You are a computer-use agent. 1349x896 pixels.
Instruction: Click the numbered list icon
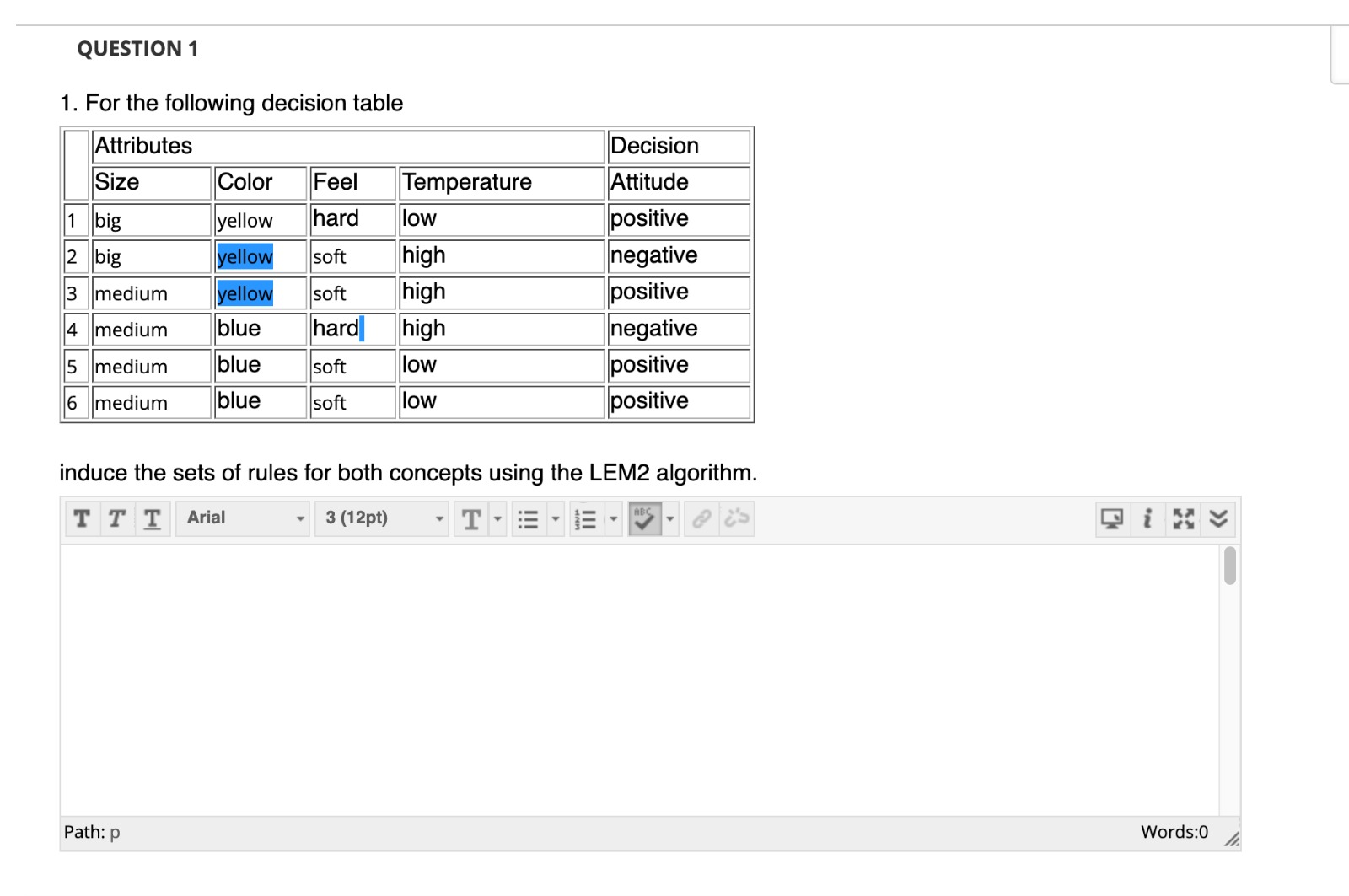(585, 519)
